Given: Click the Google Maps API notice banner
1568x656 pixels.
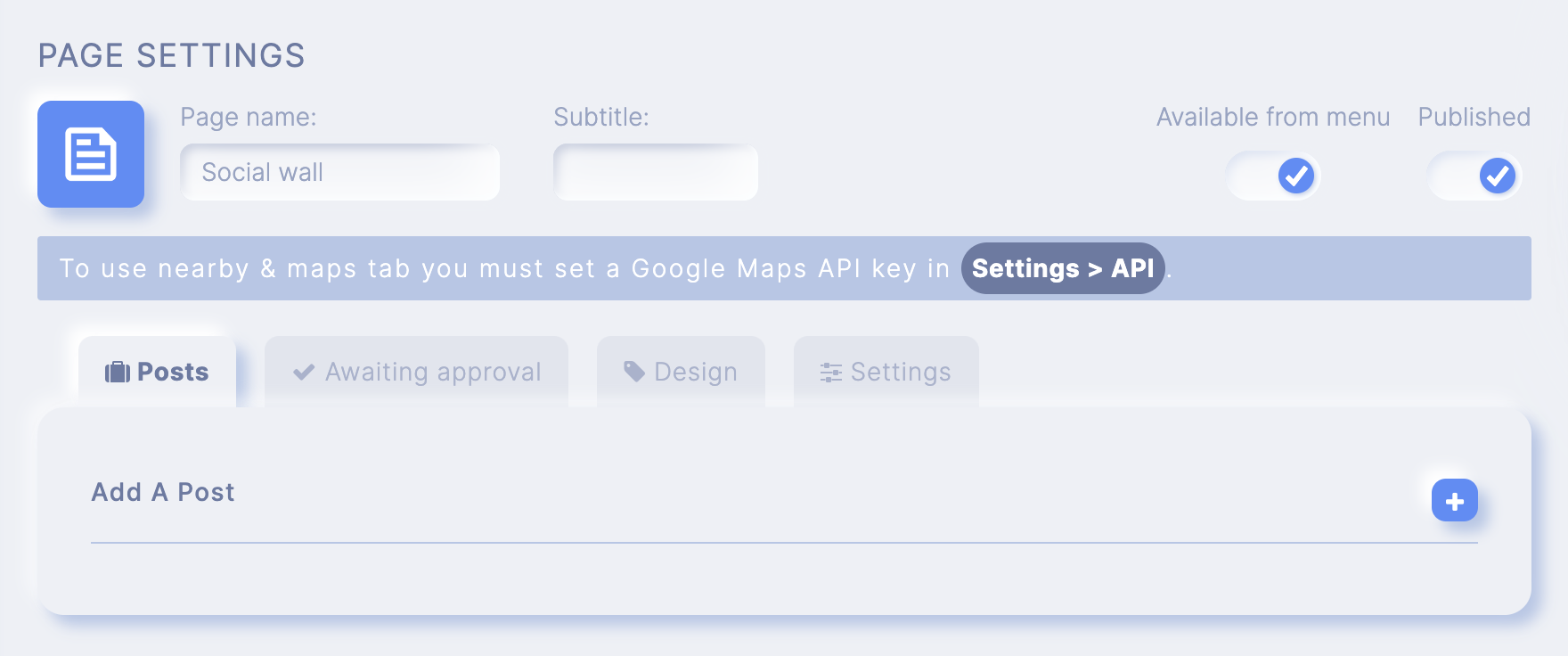Looking at the screenshot, I should point(784,268).
